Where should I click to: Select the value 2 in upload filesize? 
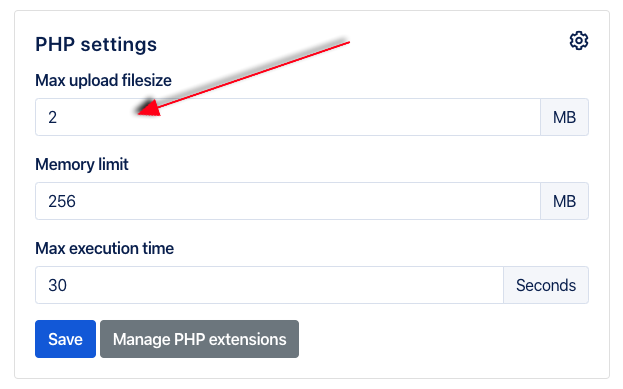52,118
